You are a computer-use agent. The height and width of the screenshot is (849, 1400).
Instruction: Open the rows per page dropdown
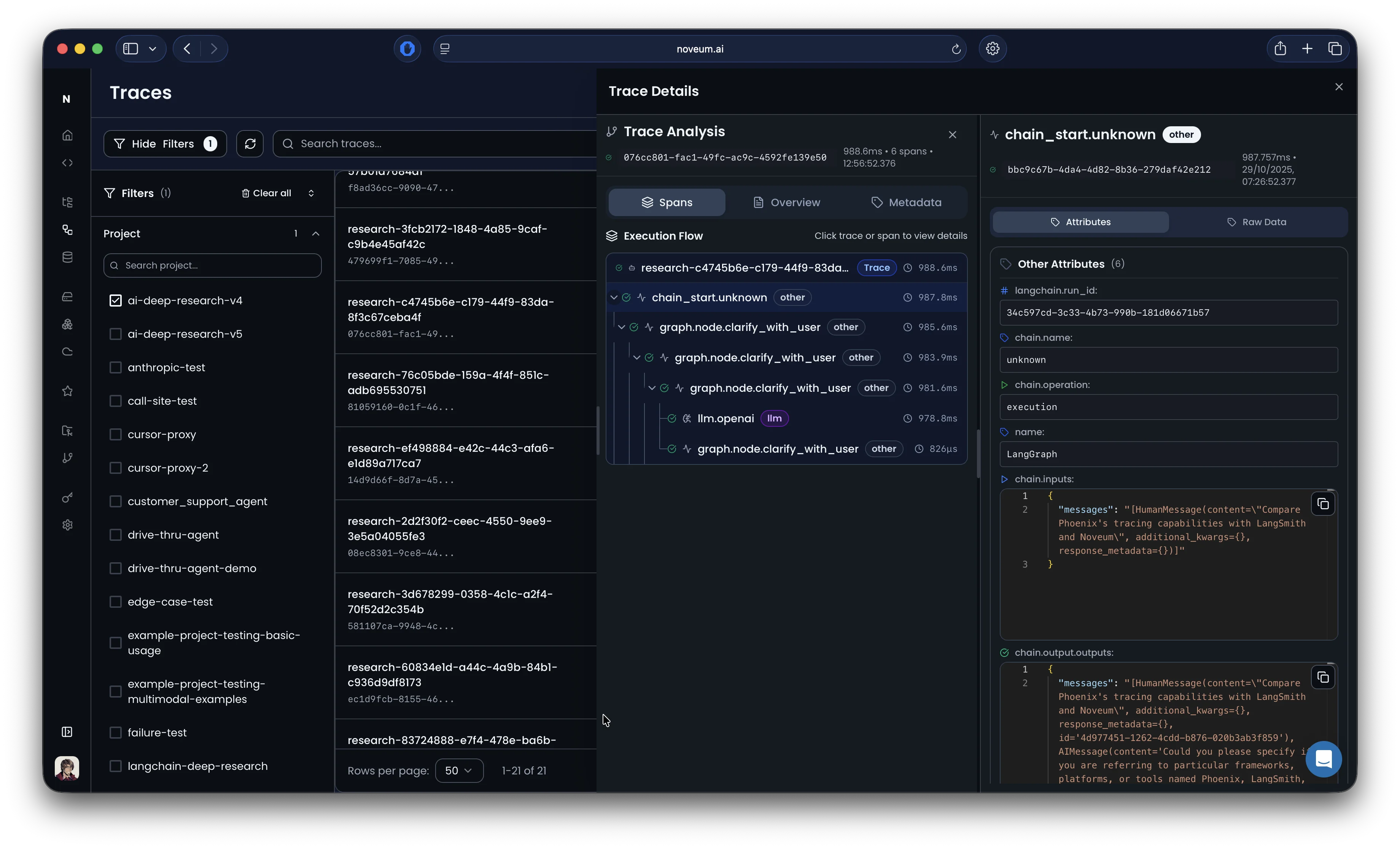tap(458, 771)
